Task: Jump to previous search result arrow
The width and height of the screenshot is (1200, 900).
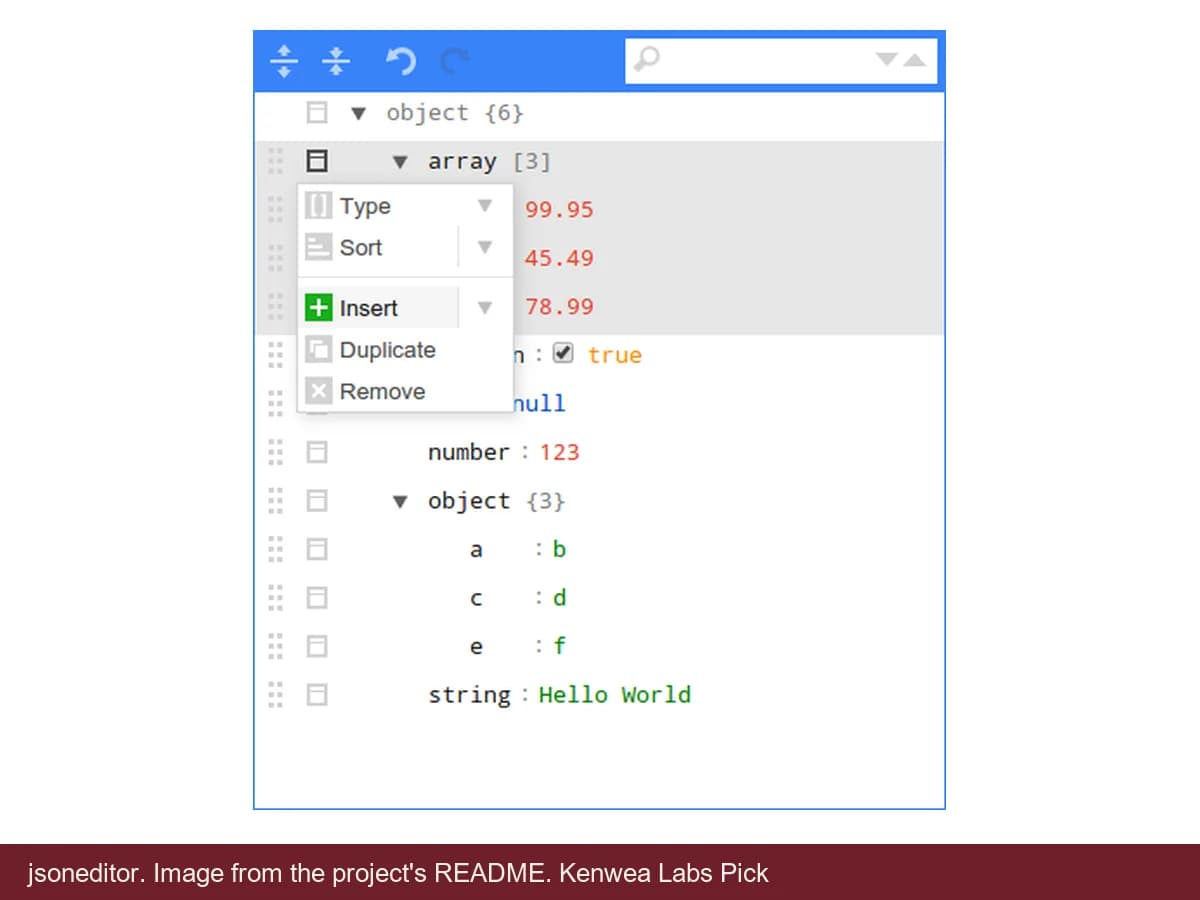Action: [915, 60]
